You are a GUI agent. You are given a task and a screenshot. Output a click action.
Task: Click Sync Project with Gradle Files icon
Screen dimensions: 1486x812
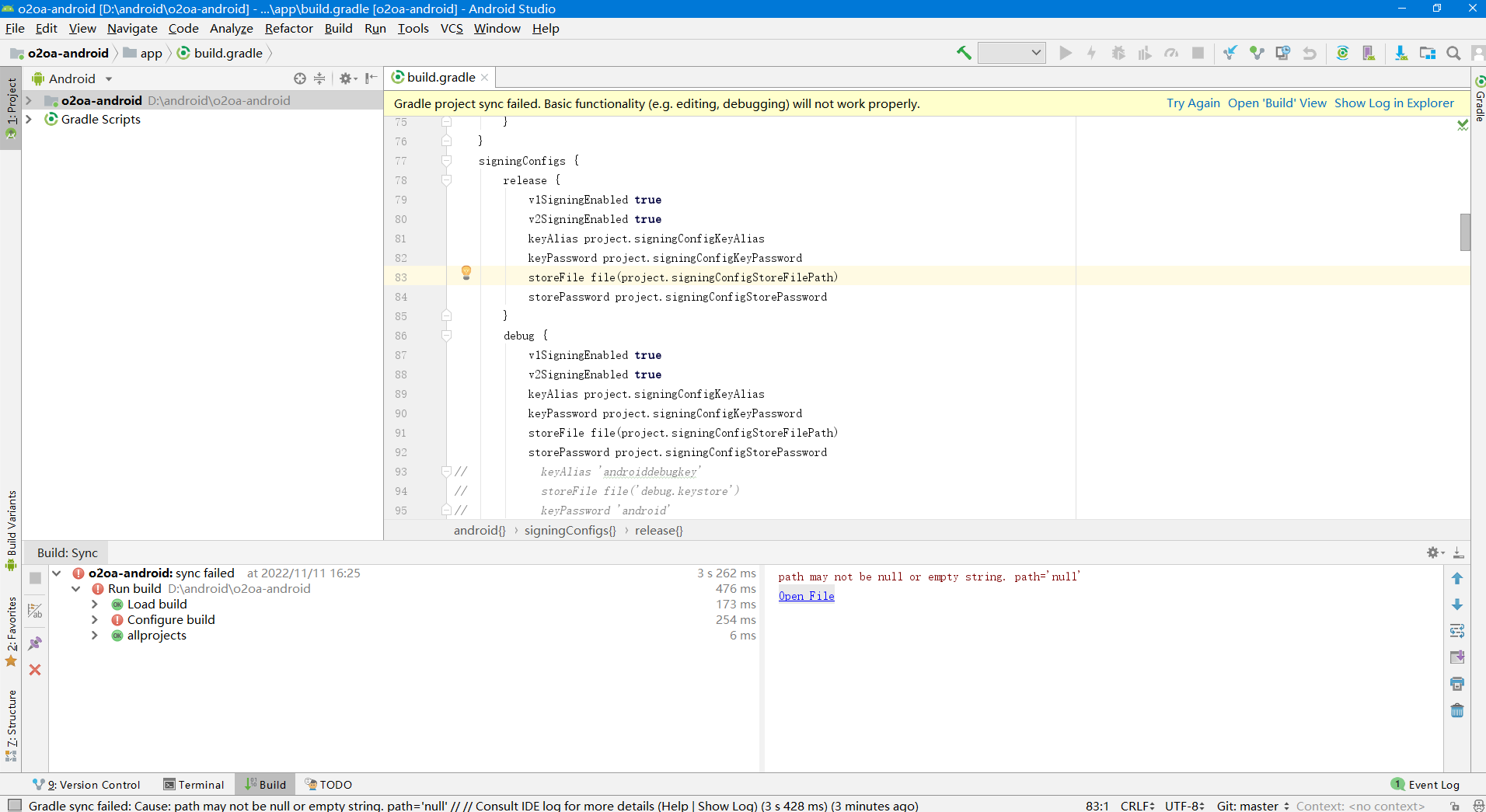(1342, 53)
